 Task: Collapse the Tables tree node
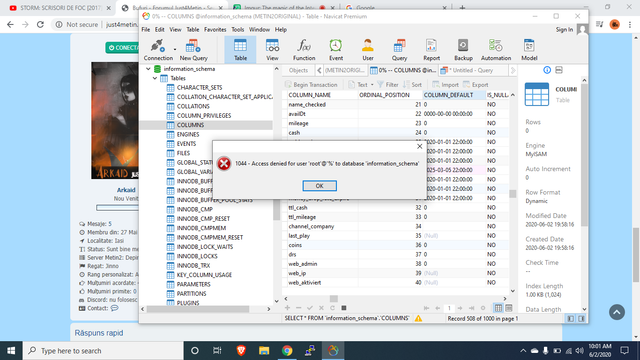tap(155, 78)
